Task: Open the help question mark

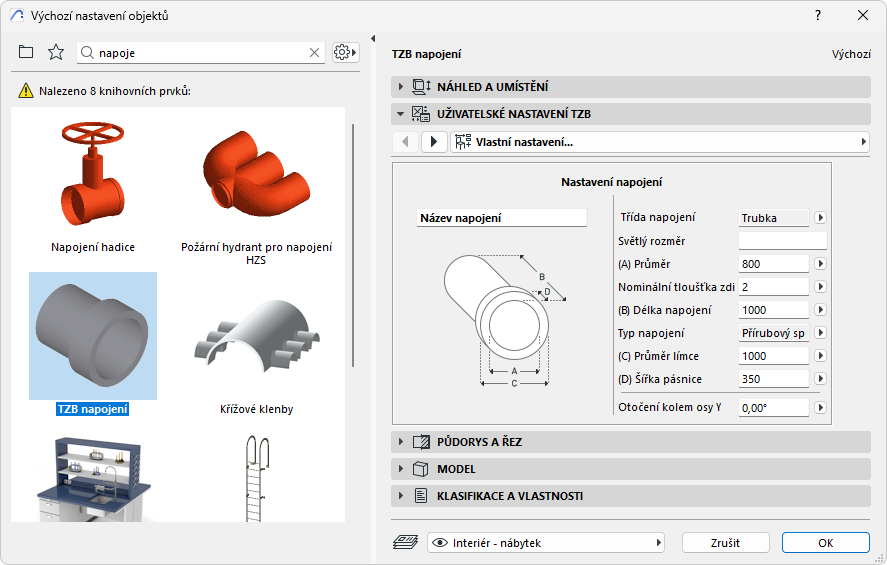Action: [x=818, y=15]
